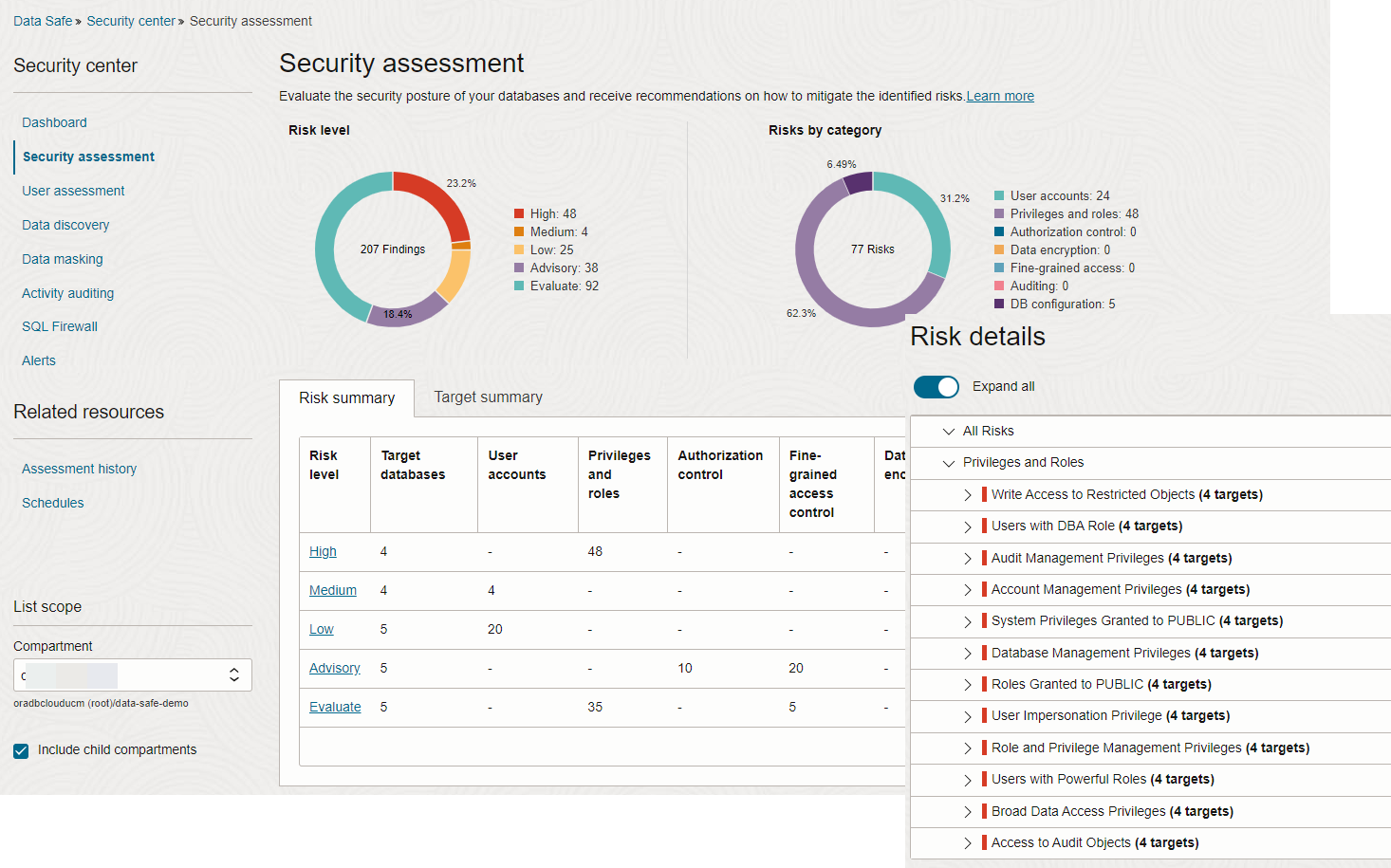Navigate to User assessment in the sidebar
1391x868 pixels.
(73, 191)
